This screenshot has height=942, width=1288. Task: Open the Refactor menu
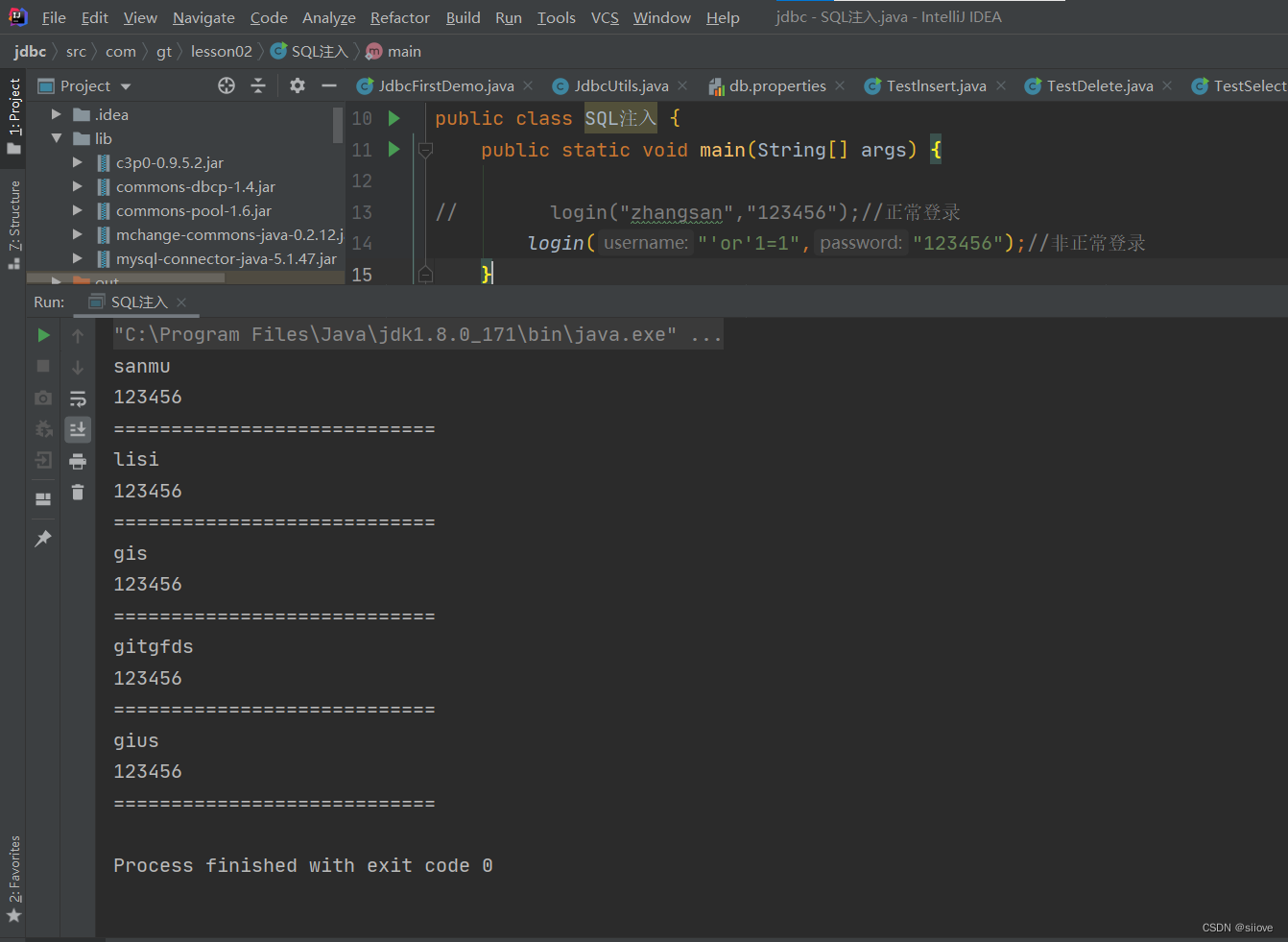click(x=399, y=17)
